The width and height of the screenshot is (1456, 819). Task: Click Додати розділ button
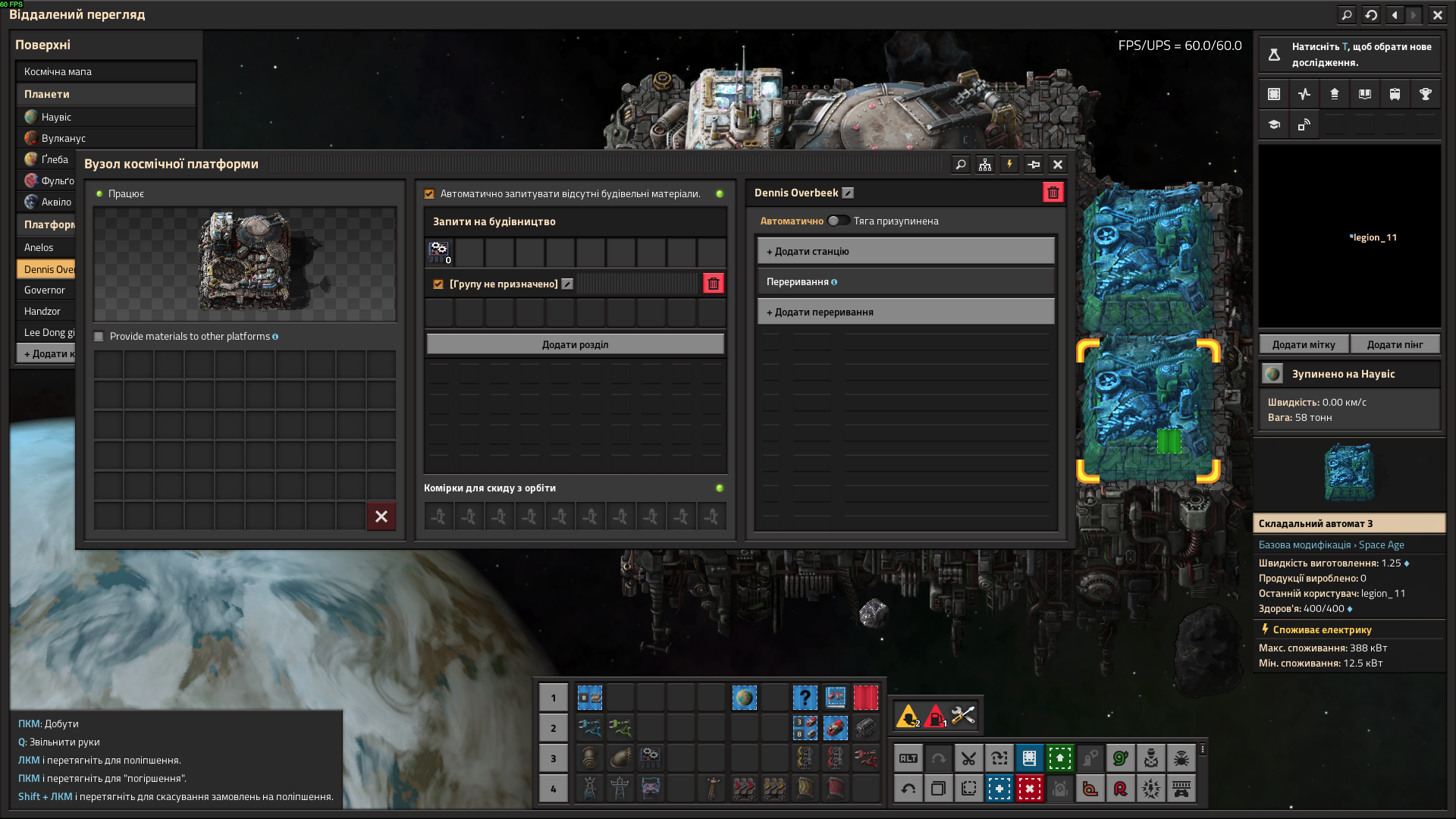(x=575, y=344)
